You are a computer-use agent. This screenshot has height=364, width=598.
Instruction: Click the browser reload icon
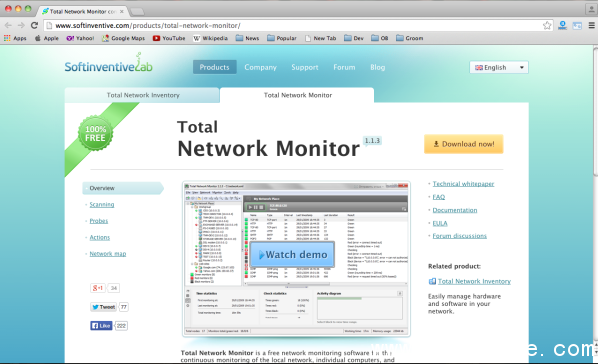(x=34, y=25)
